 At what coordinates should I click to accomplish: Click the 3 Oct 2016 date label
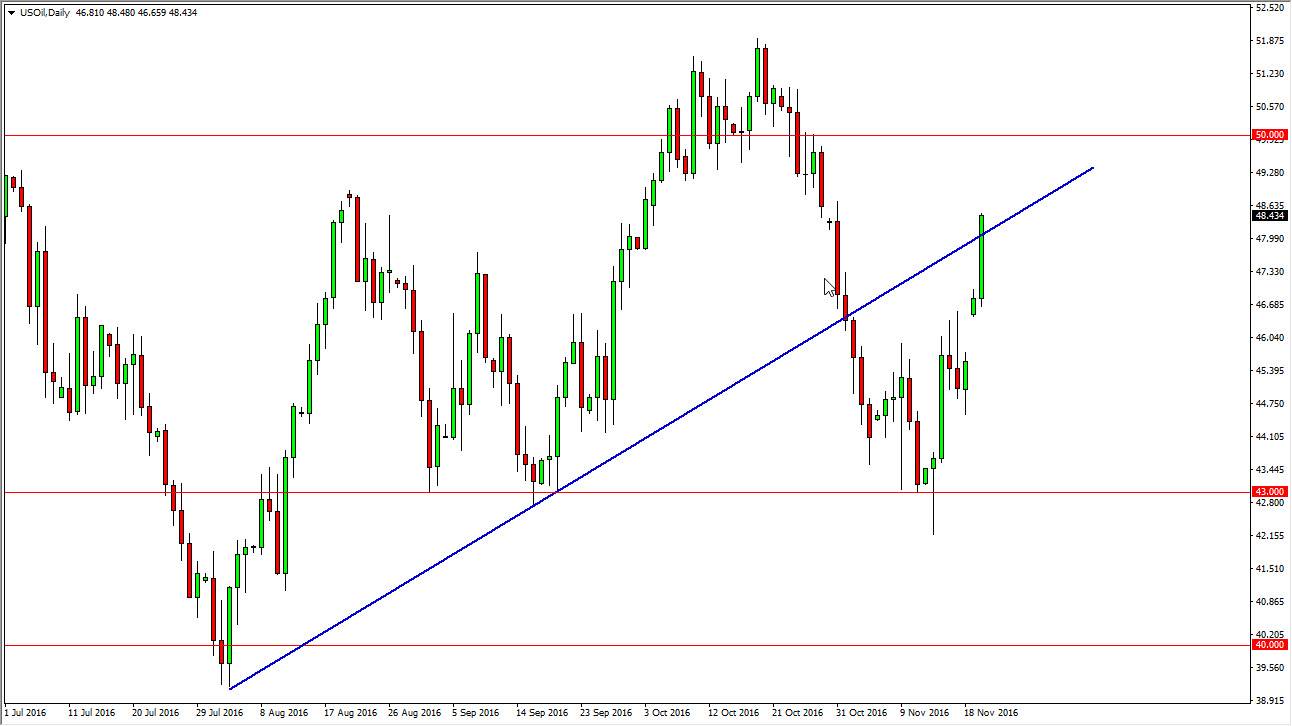pos(668,713)
